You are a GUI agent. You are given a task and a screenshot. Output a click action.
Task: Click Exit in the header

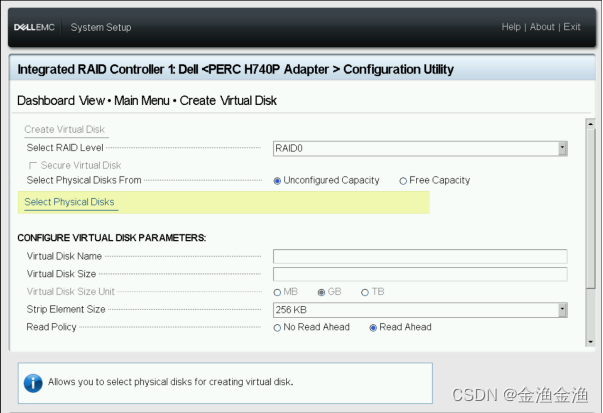pyautogui.click(x=571, y=27)
